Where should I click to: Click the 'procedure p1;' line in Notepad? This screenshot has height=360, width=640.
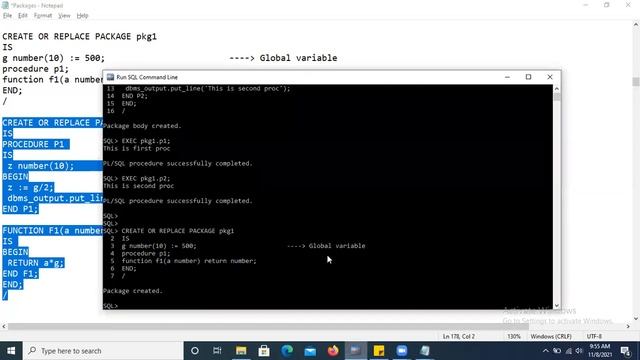tap(36, 69)
